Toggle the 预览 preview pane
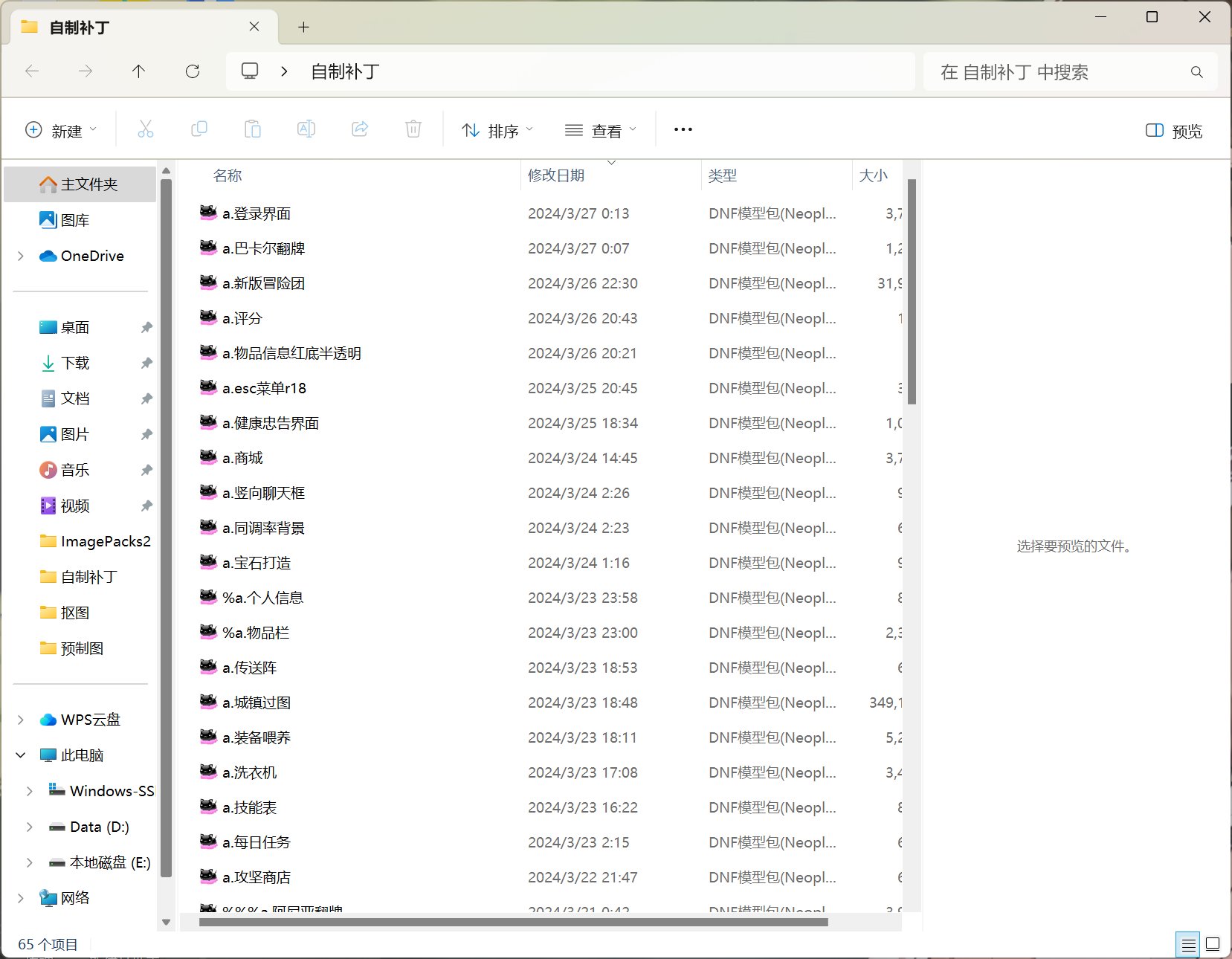This screenshot has height=959, width=1232. click(x=1173, y=131)
